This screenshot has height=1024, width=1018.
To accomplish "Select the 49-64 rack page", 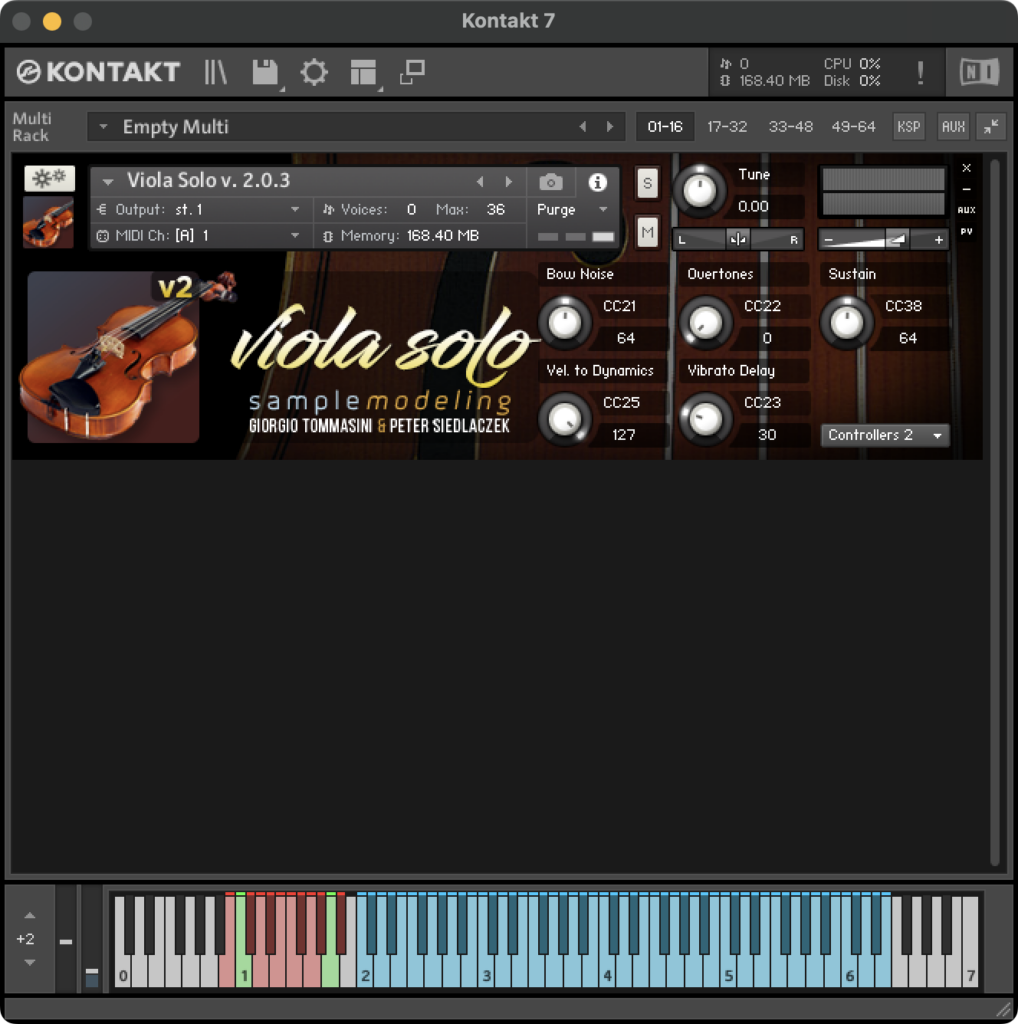I will [x=853, y=127].
